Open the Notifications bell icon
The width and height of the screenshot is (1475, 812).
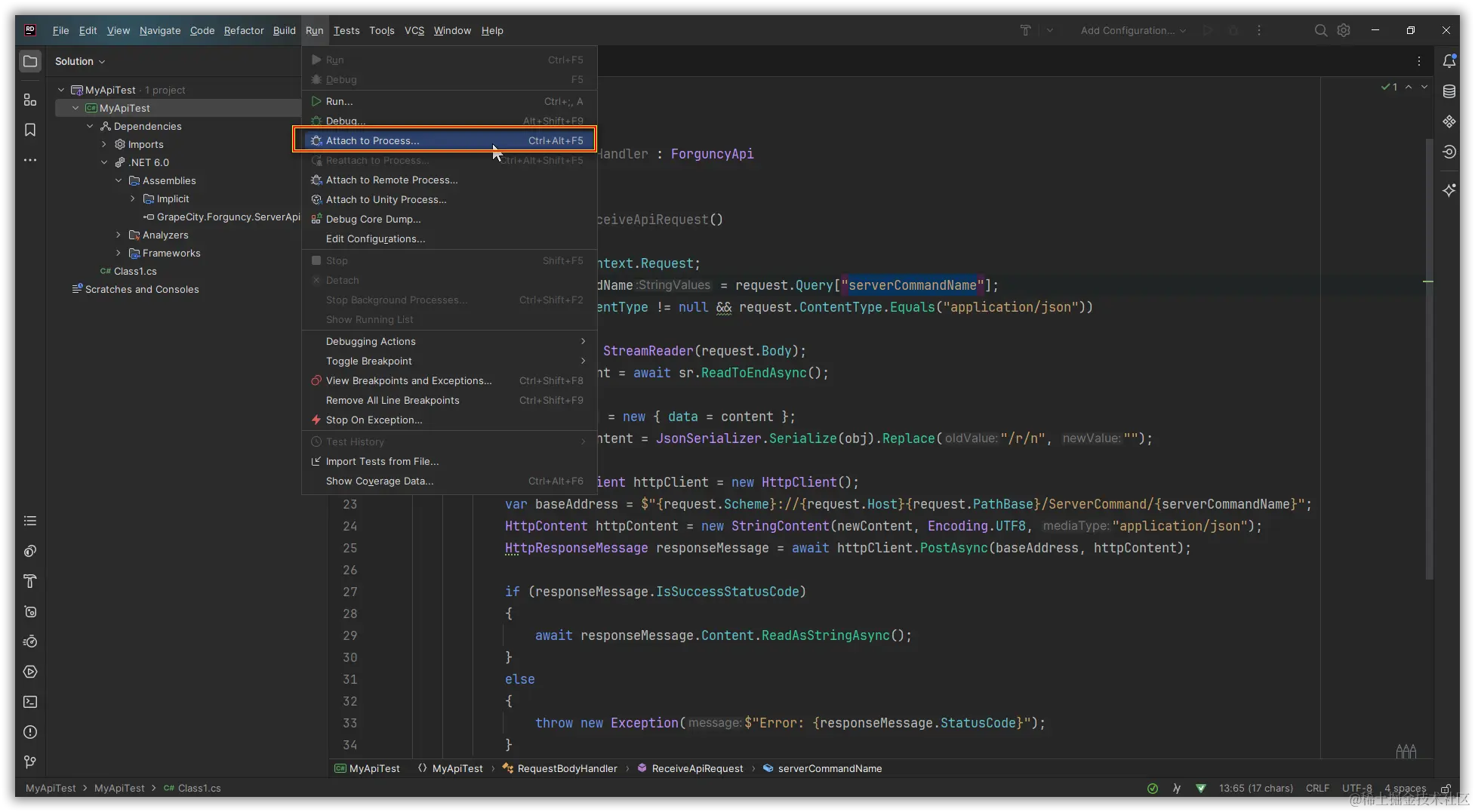(1449, 61)
